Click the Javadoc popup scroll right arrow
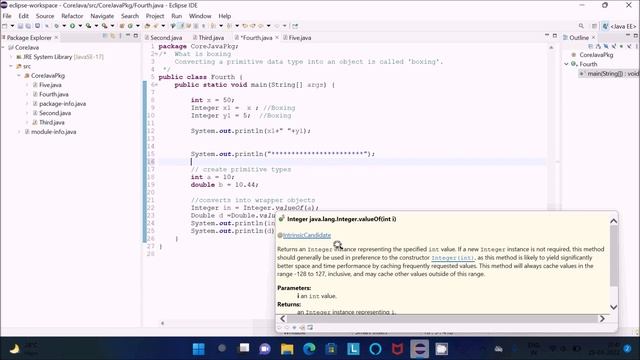This screenshot has height=360, width=640. [602, 318]
